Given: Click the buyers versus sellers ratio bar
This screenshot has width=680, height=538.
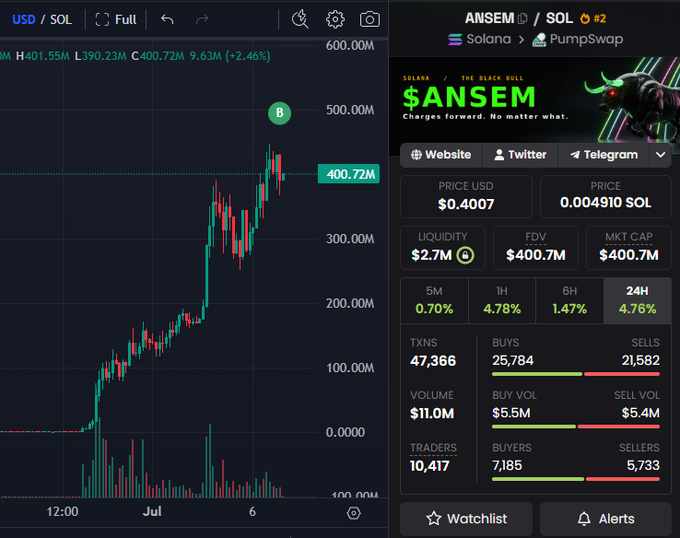Looking at the screenshot, I should tap(576, 479).
